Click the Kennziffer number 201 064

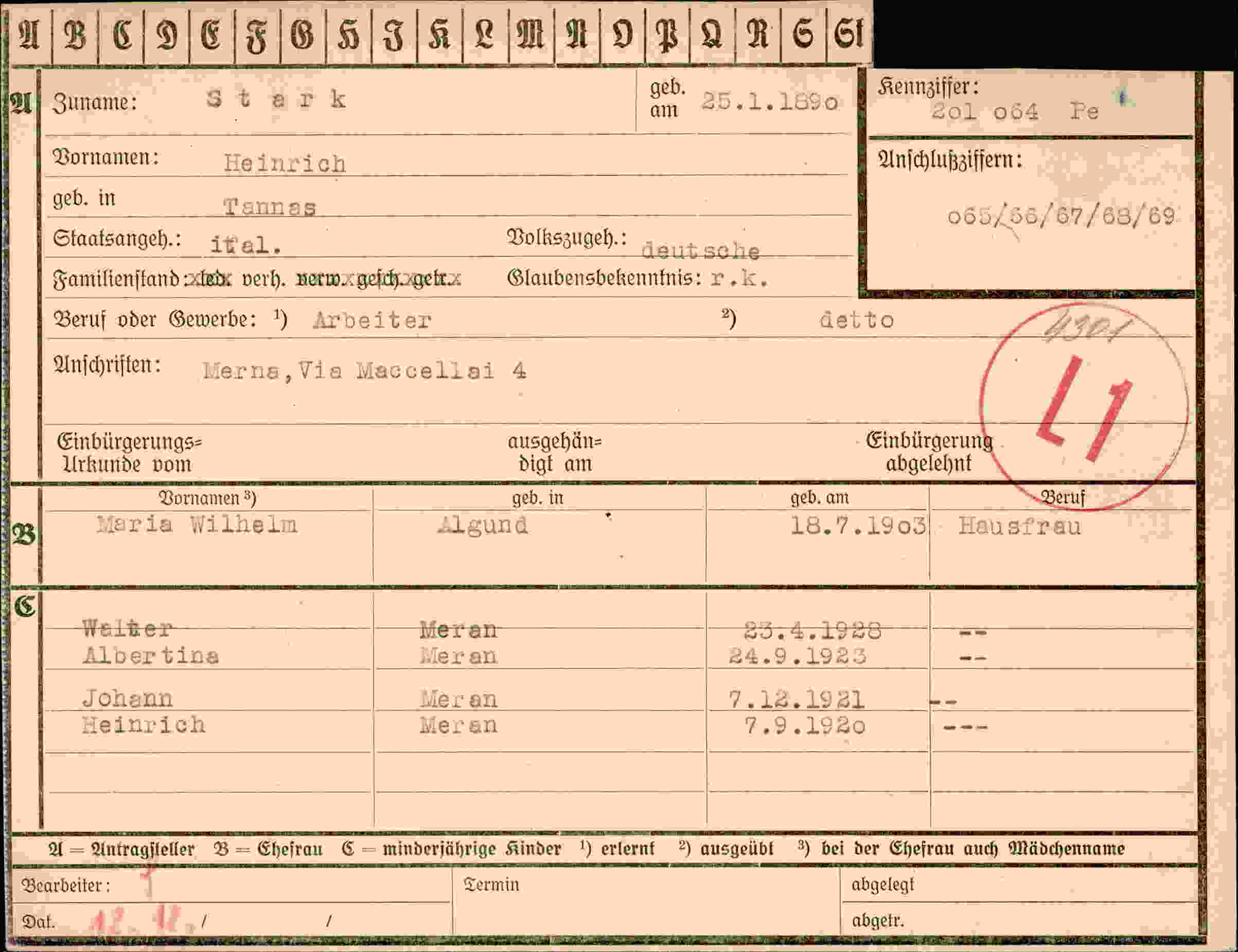click(x=985, y=111)
